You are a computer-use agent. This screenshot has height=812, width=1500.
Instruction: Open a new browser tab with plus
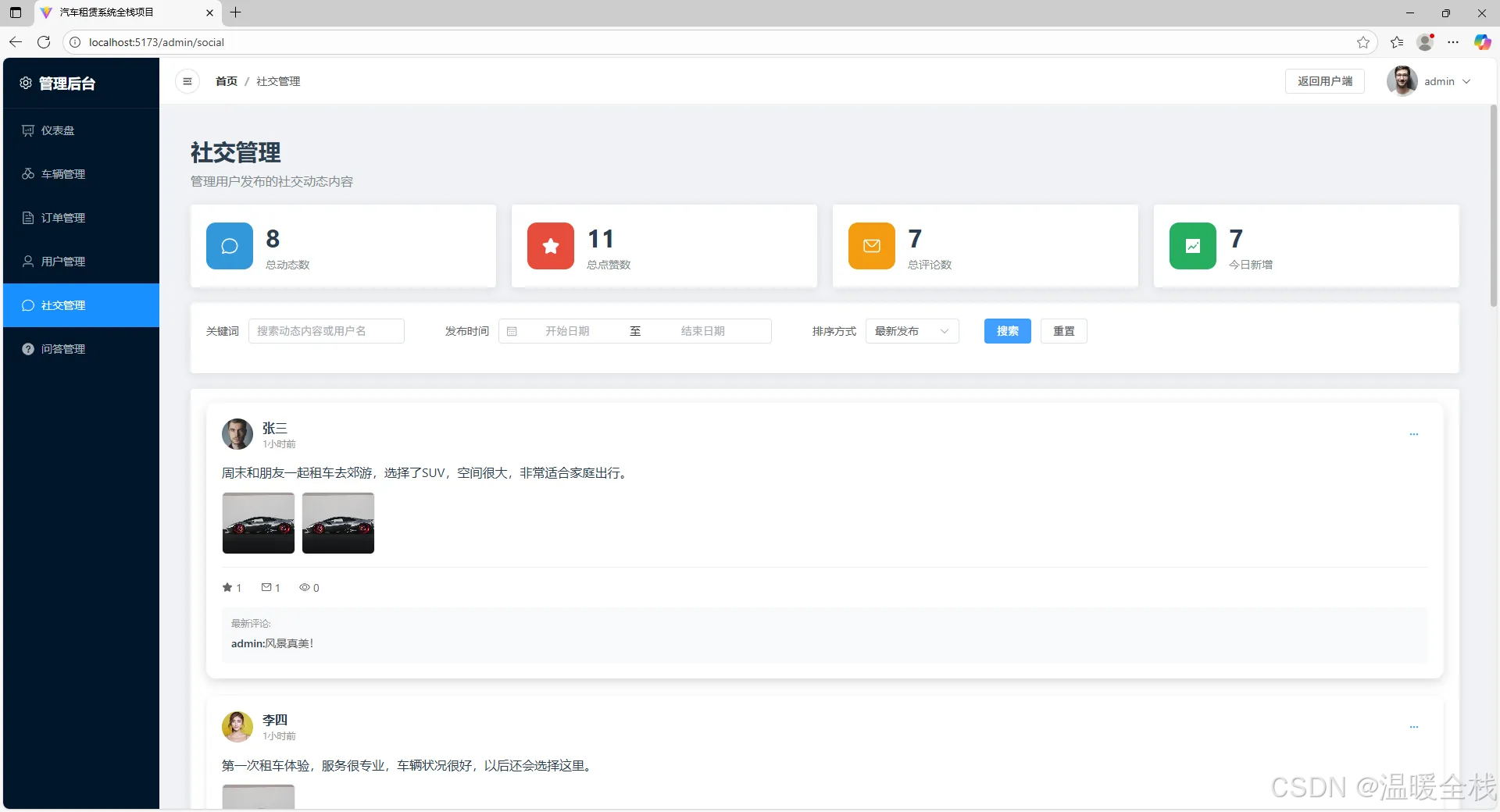236,12
